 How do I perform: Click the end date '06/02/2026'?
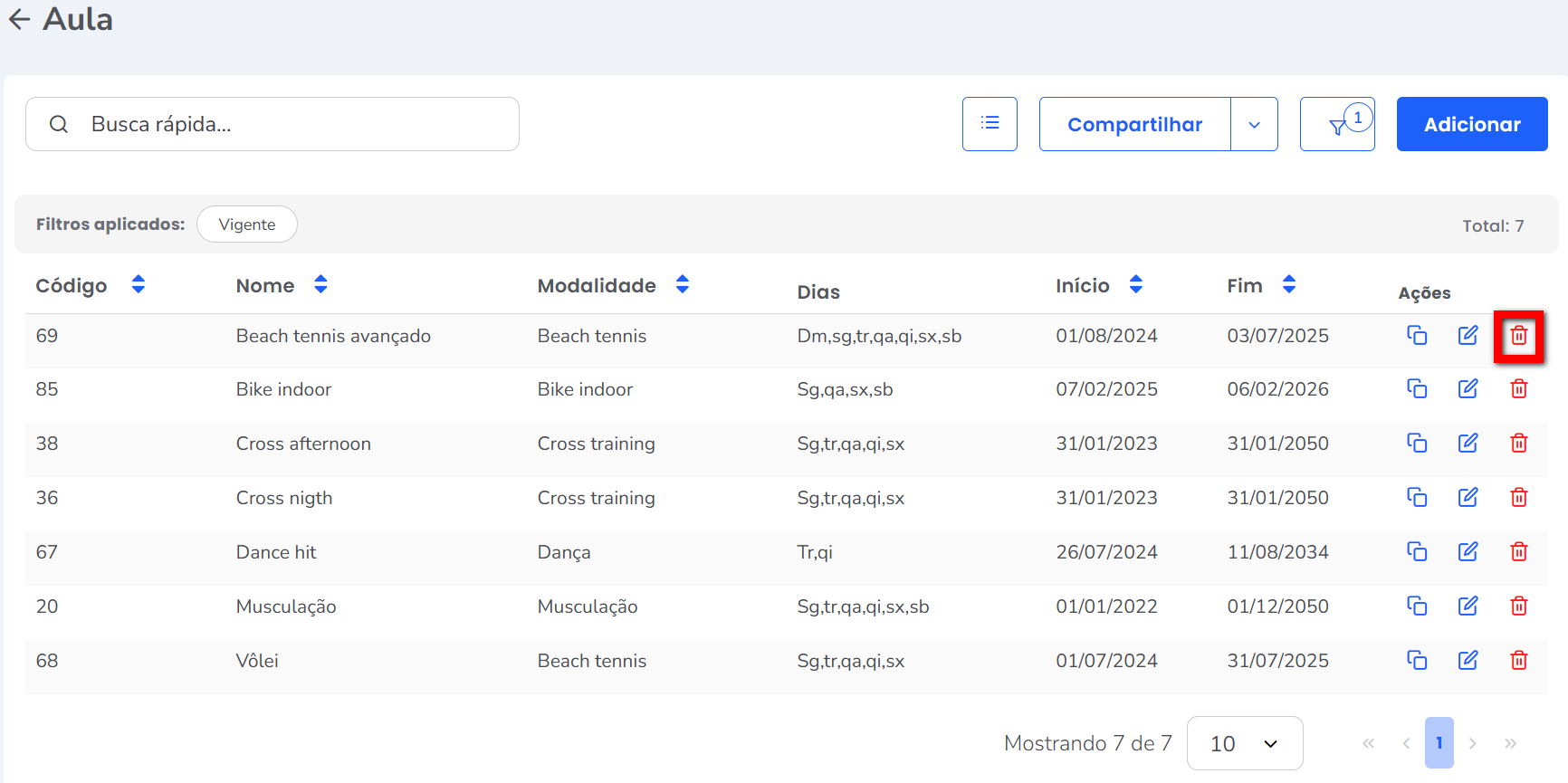(x=1277, y=389)
